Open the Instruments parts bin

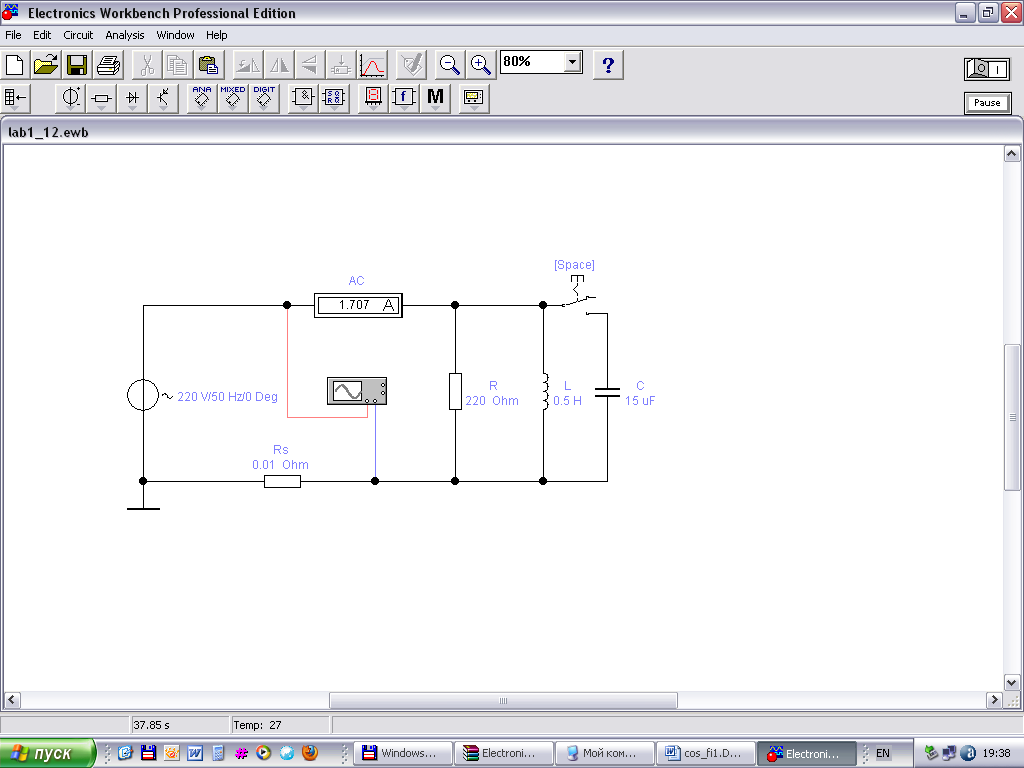pos(473,98)
